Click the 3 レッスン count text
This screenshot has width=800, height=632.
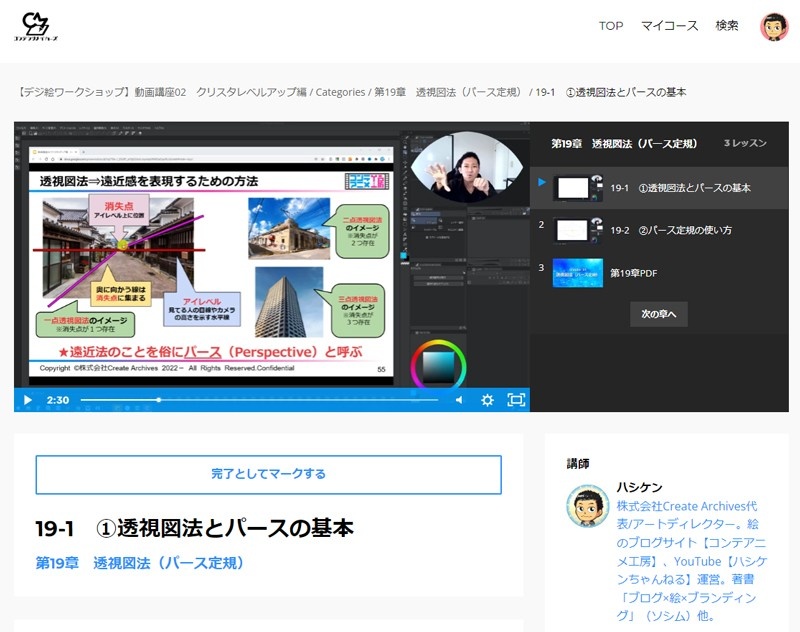coord(745,143)
